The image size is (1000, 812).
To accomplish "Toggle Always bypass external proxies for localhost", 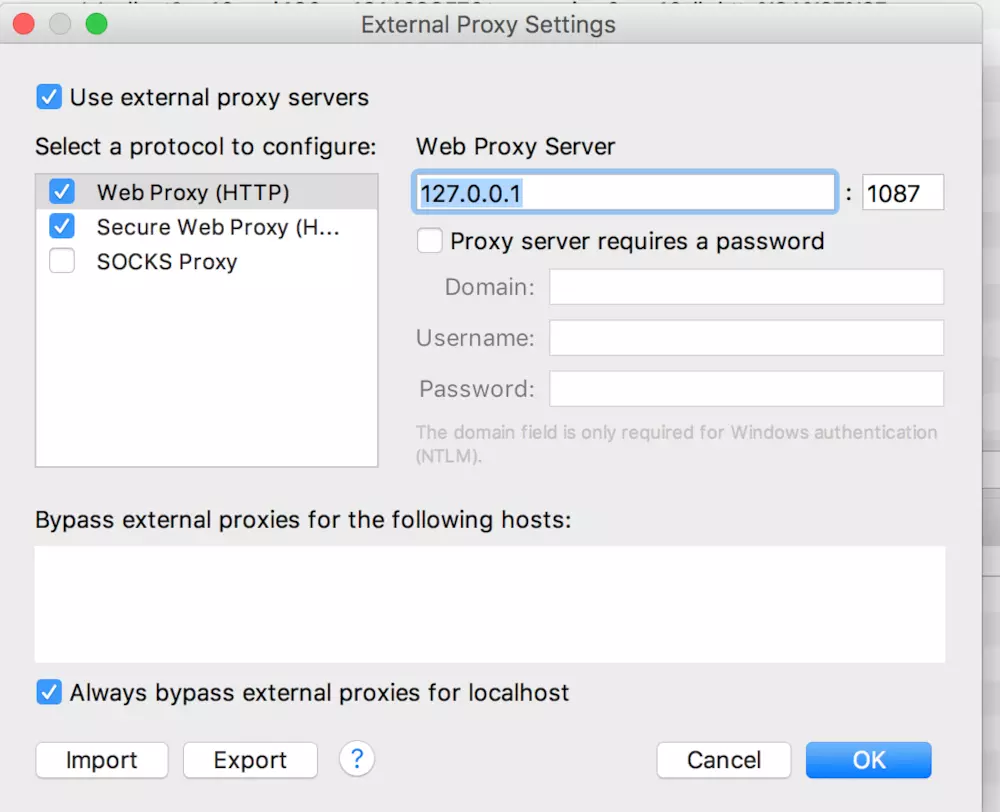I will coord(48,692).
